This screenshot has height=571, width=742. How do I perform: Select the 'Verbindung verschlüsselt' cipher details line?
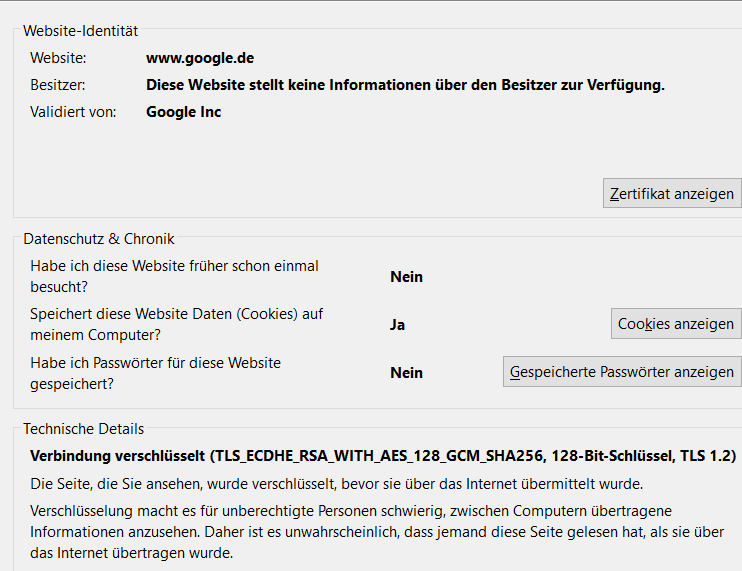[x=382, y=455]
